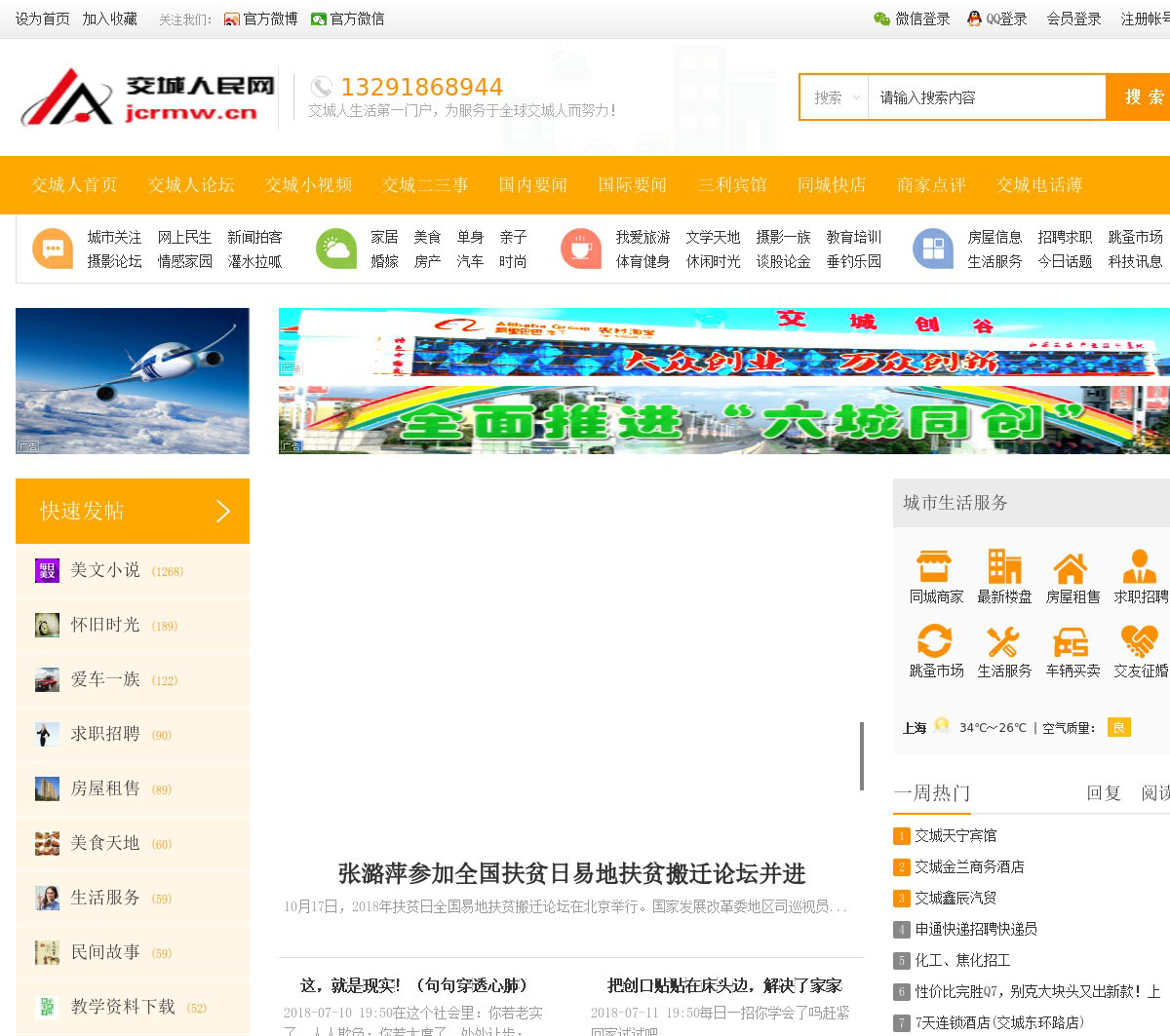Open article 这，就是现实！（句句穿透心肺）
Viewport: 1170px width, 1036px height.
point(413,985)
